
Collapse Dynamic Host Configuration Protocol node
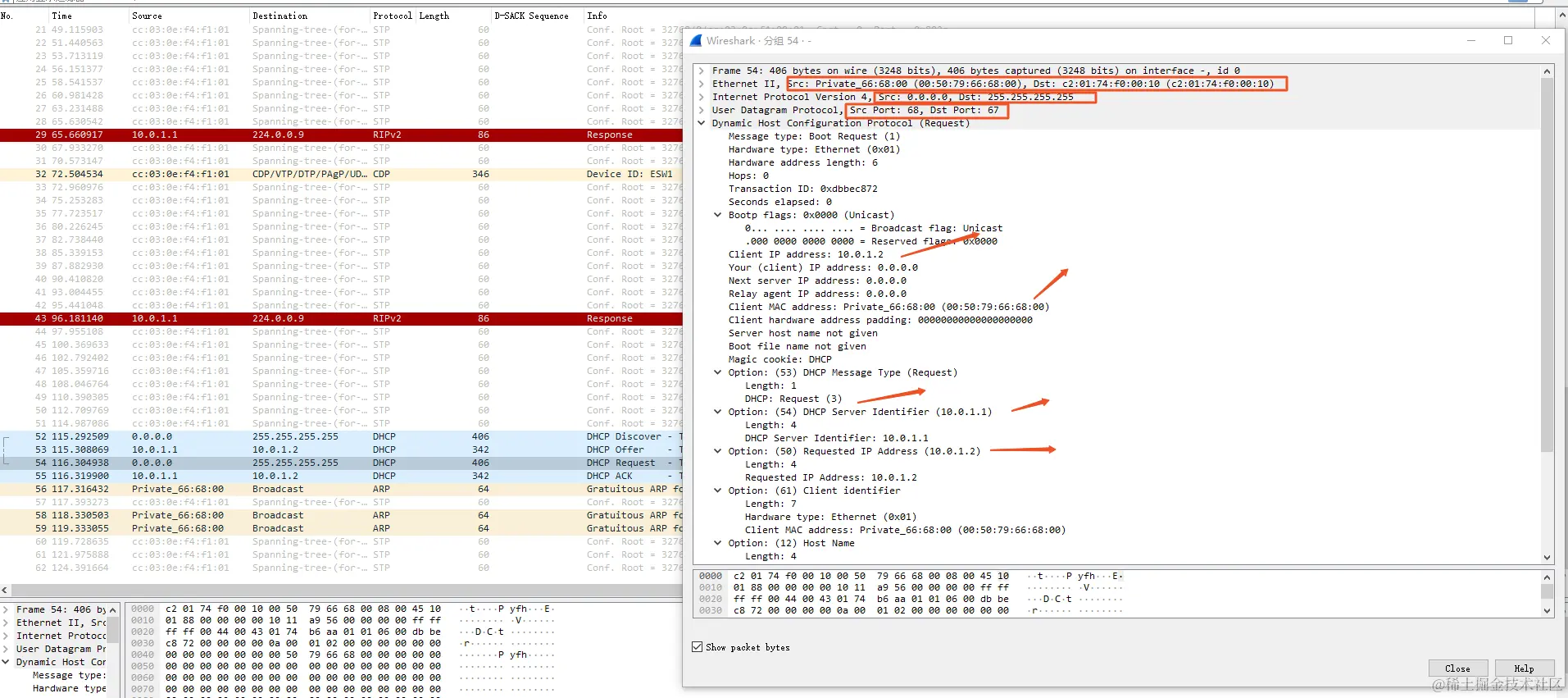[x=702, y=123]
